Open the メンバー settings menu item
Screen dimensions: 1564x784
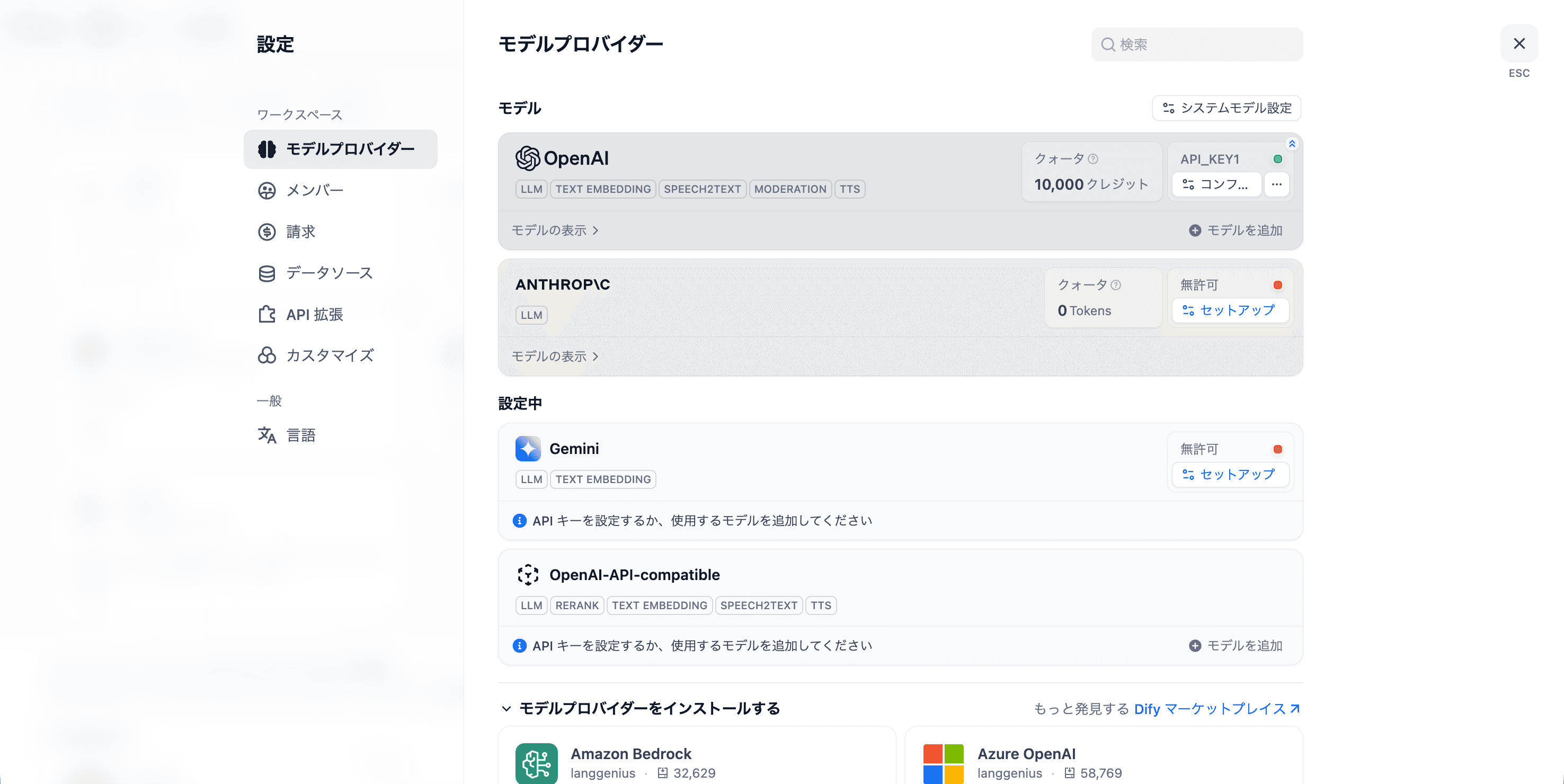(315, 191)
